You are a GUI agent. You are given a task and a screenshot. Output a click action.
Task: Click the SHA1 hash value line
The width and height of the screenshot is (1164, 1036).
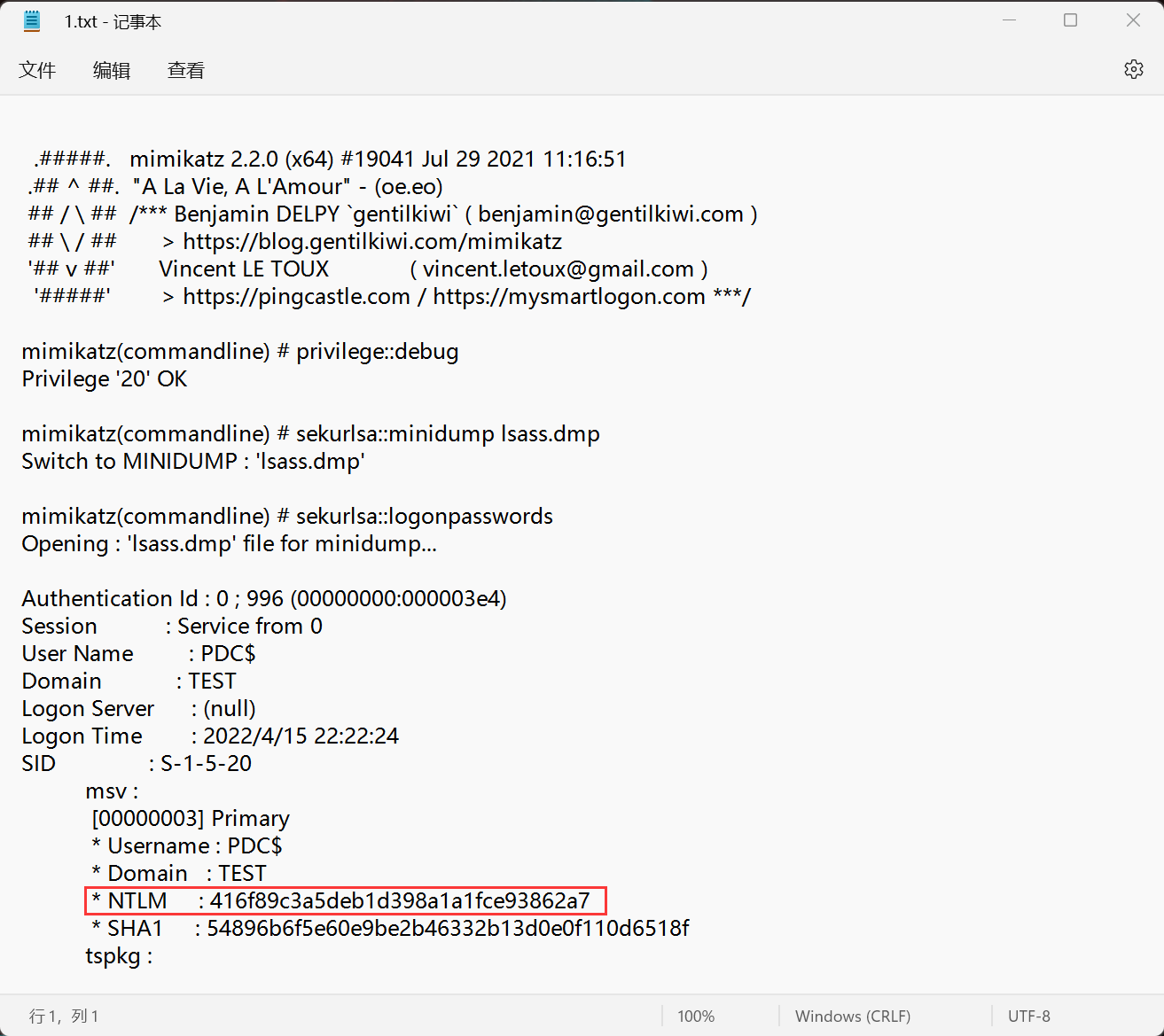point(391,928)
